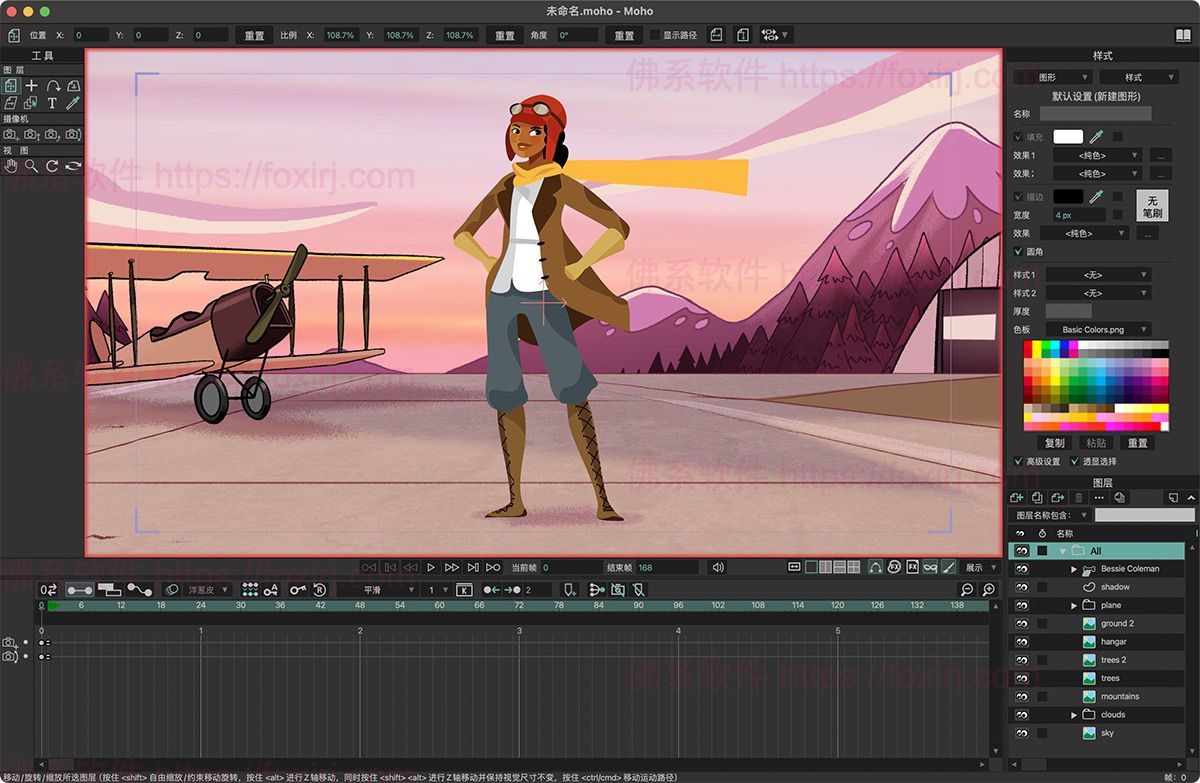This screenshot has height=783, width=1200.
Task: Expand the Bessie Coleman layer group
Action: [x=1074, y=569]
